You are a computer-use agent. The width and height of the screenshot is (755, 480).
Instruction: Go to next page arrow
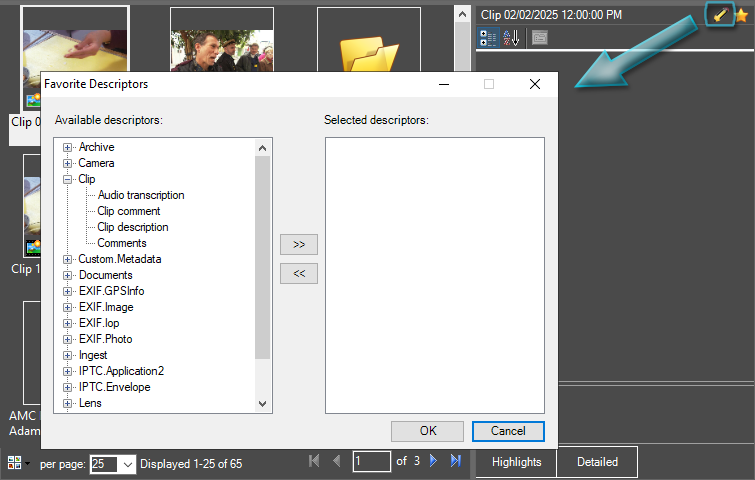pos(433,461)
